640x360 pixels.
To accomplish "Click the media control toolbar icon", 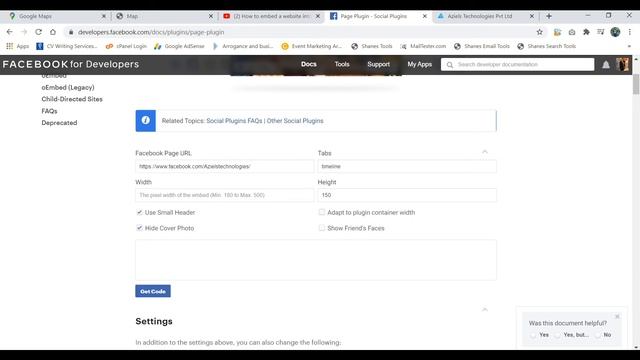I will pos(600,32).
